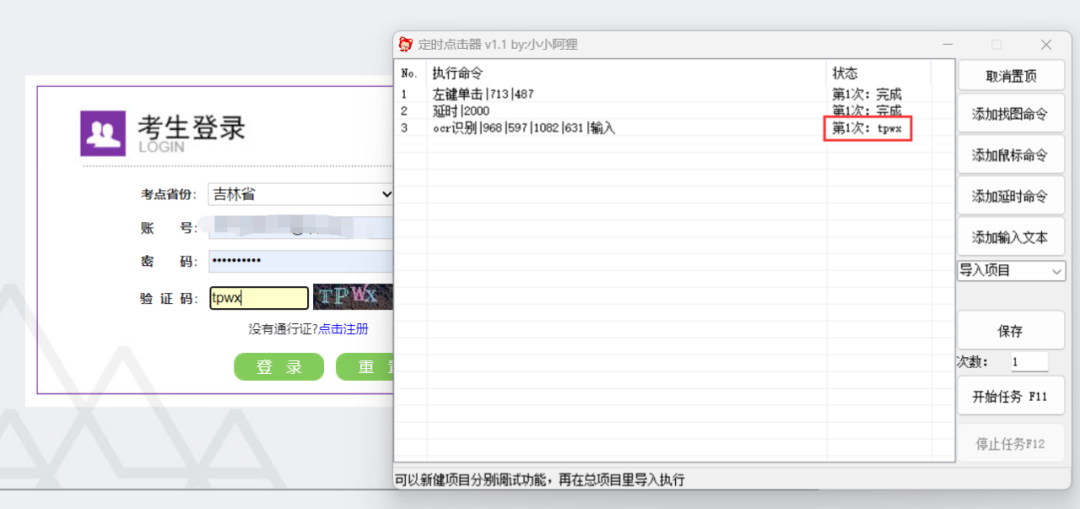Expand the 导入项目 combo box
This screenshot has width=1080, height=509.
(1011, 271)
